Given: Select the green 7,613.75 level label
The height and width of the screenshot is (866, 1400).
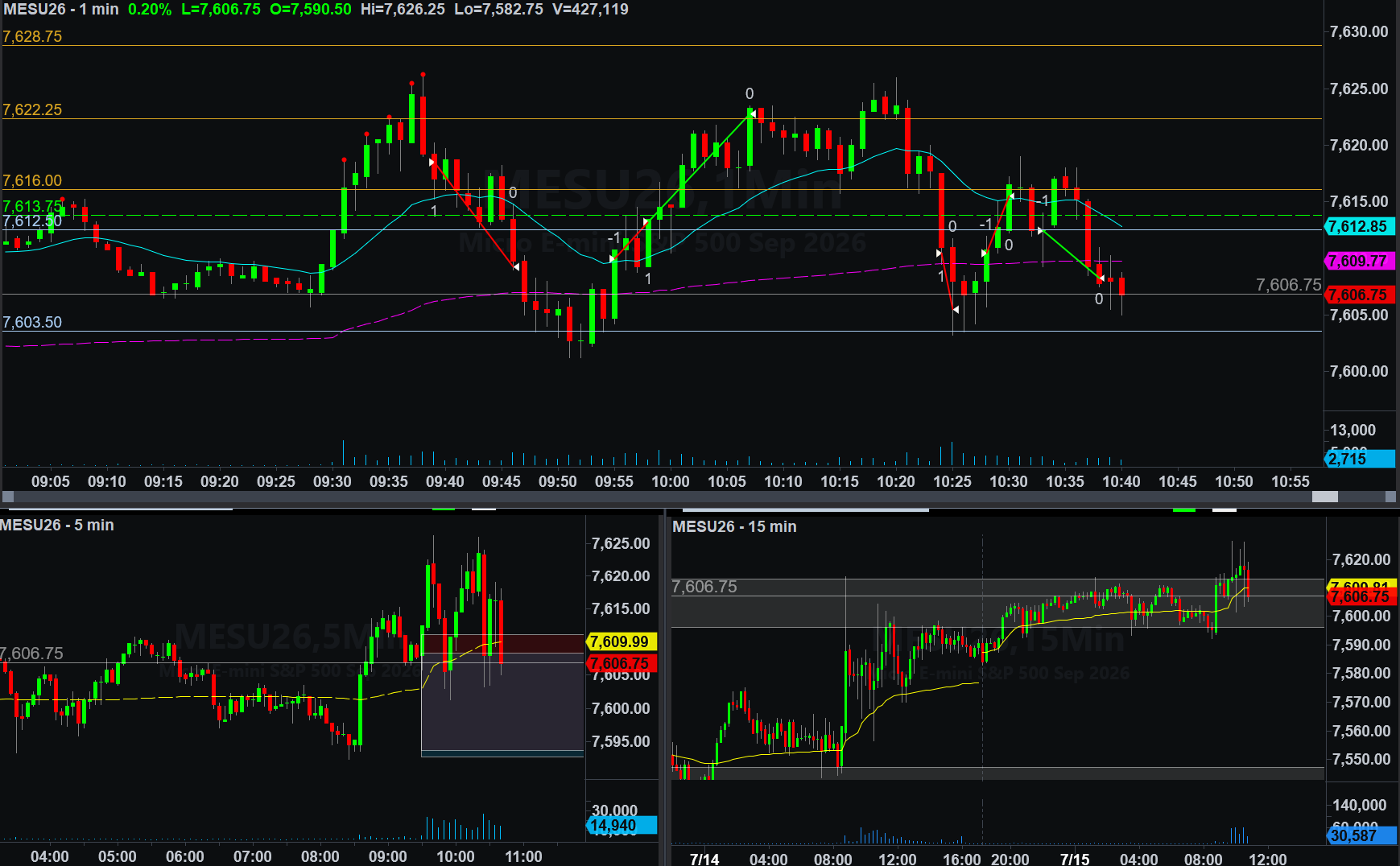Looking at the screenshot, I should (x=32, y=206).
